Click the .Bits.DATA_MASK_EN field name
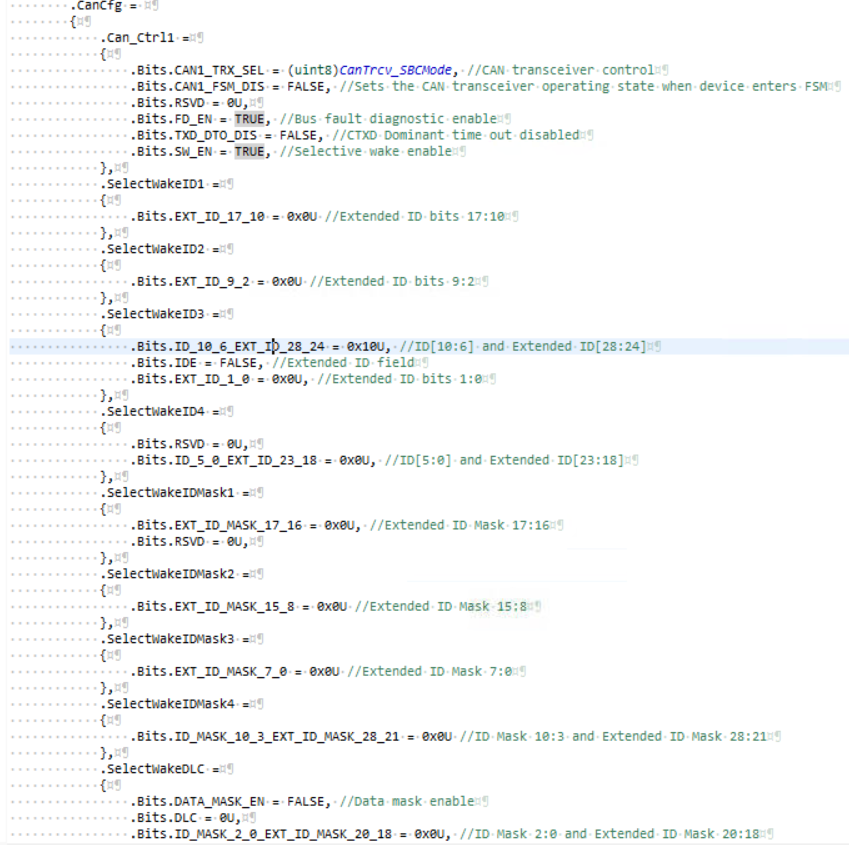849x845 pixels. [x=197, y=801]
